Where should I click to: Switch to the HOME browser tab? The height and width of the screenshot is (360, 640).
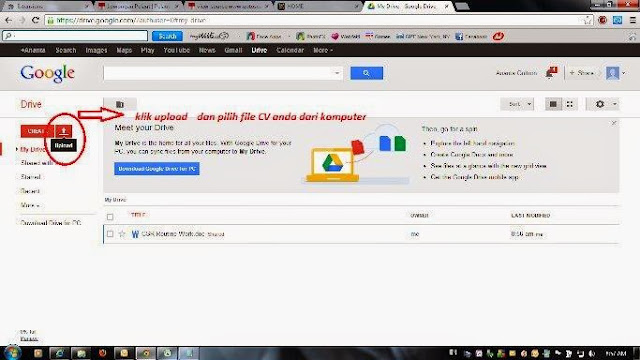coord(318,6)
